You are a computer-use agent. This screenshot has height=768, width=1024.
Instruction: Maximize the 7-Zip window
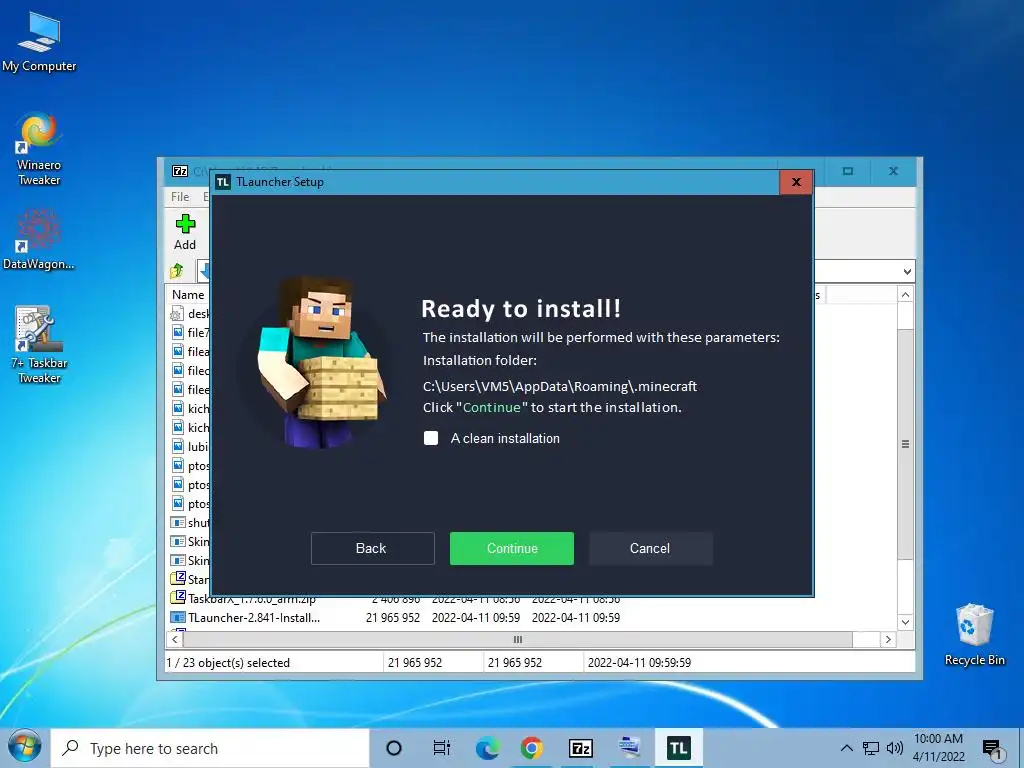tap(848, 171)
